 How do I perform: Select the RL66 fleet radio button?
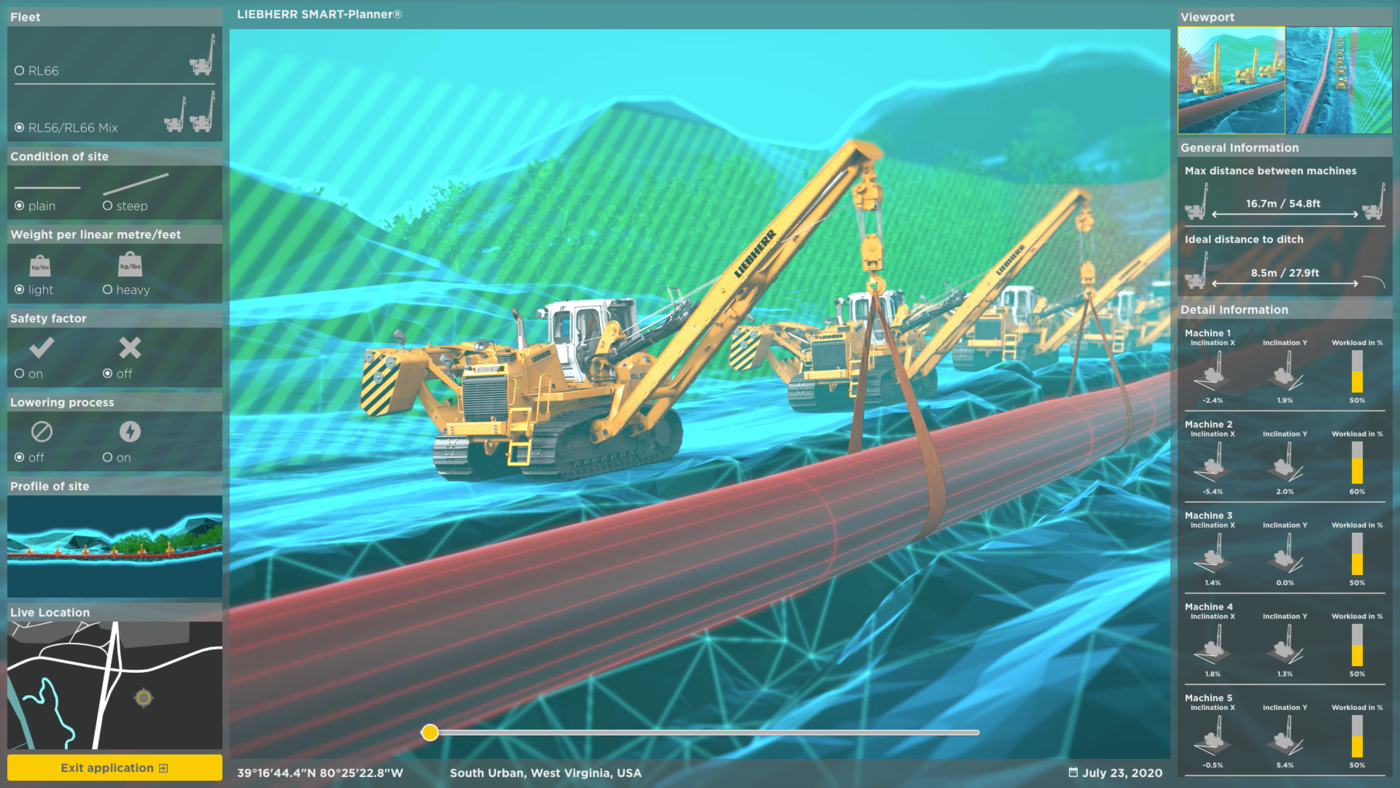click(19, 71)
